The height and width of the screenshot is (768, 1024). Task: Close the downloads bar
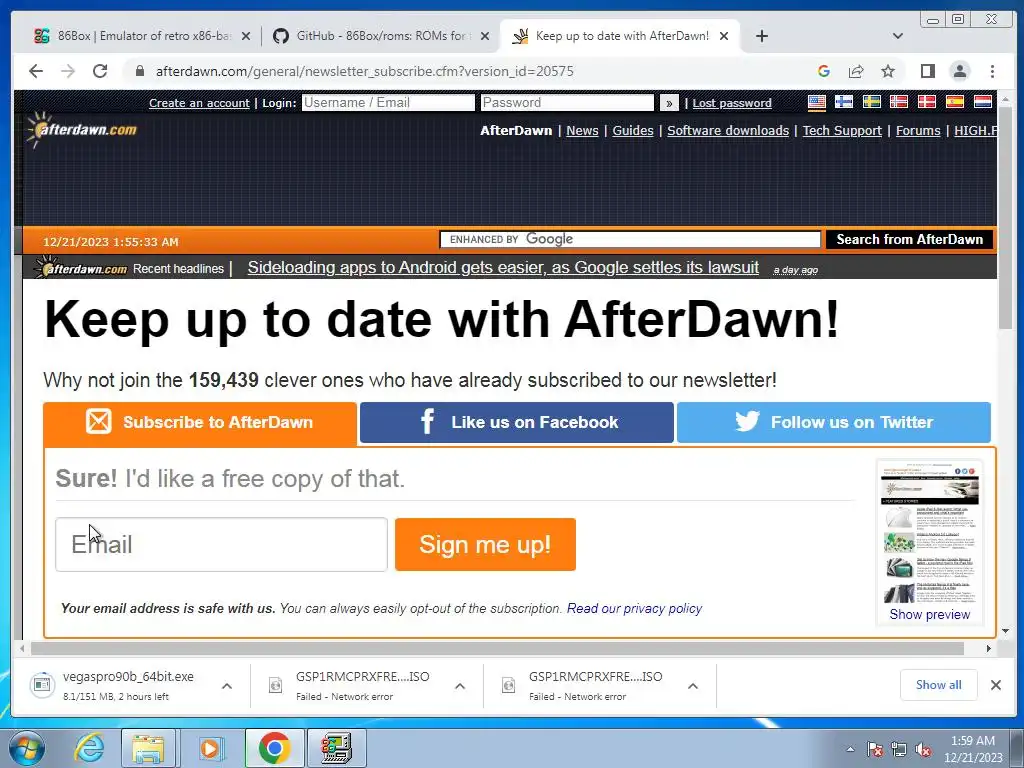[995, 685]
